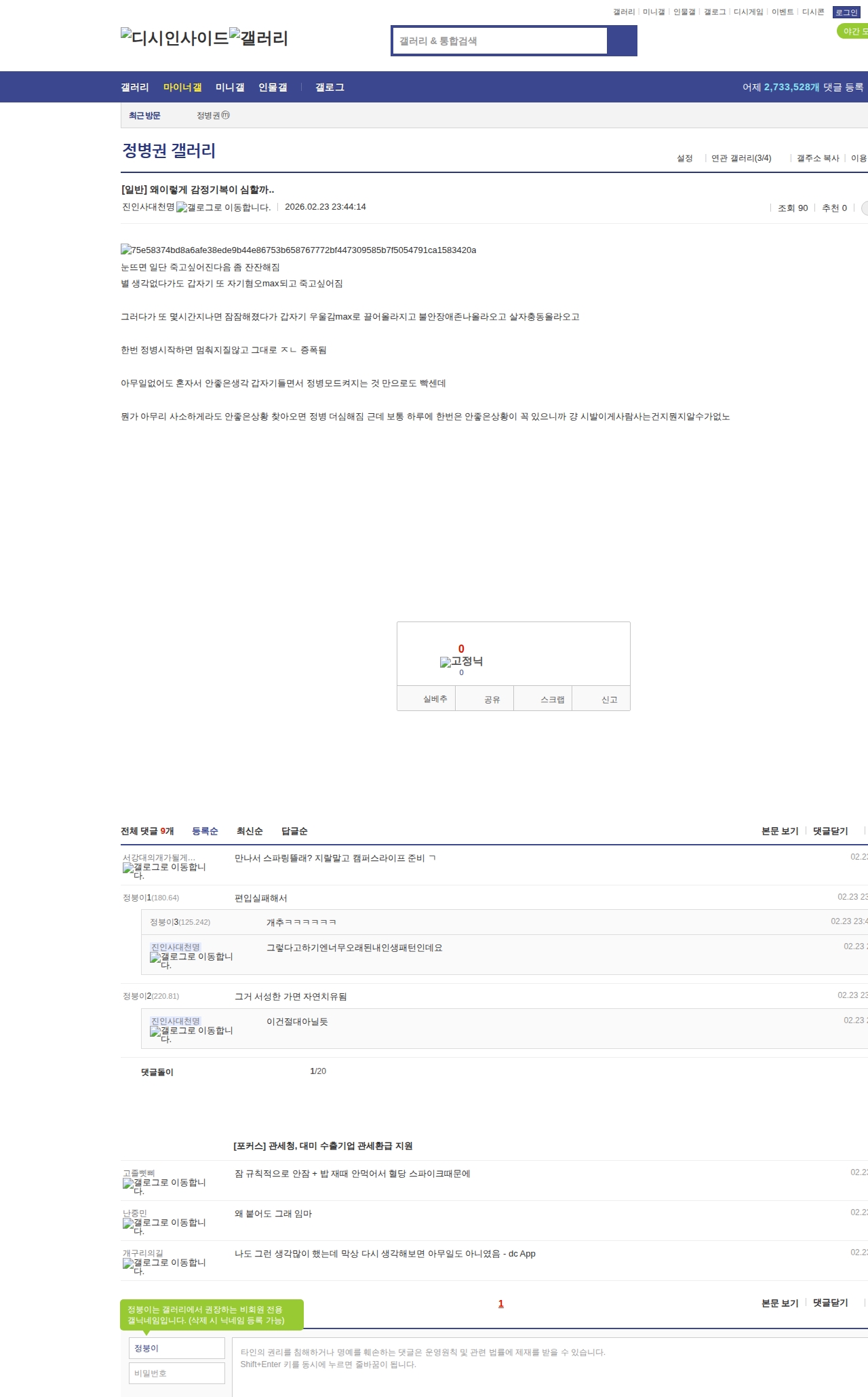Image resolution: width=868 pixels, height=1397 pixels.
Task: Click the comment text area
Action: coord(550,1367)
